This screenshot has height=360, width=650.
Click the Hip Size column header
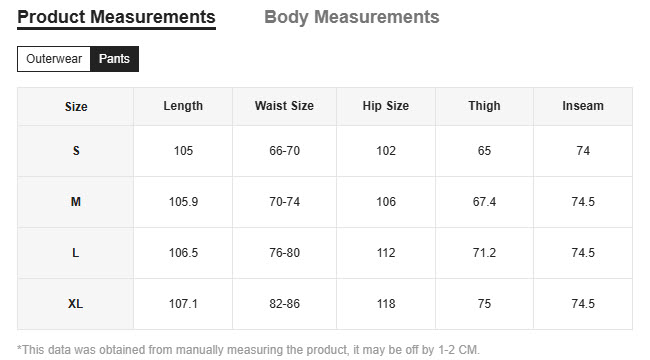tap(386, 106)
